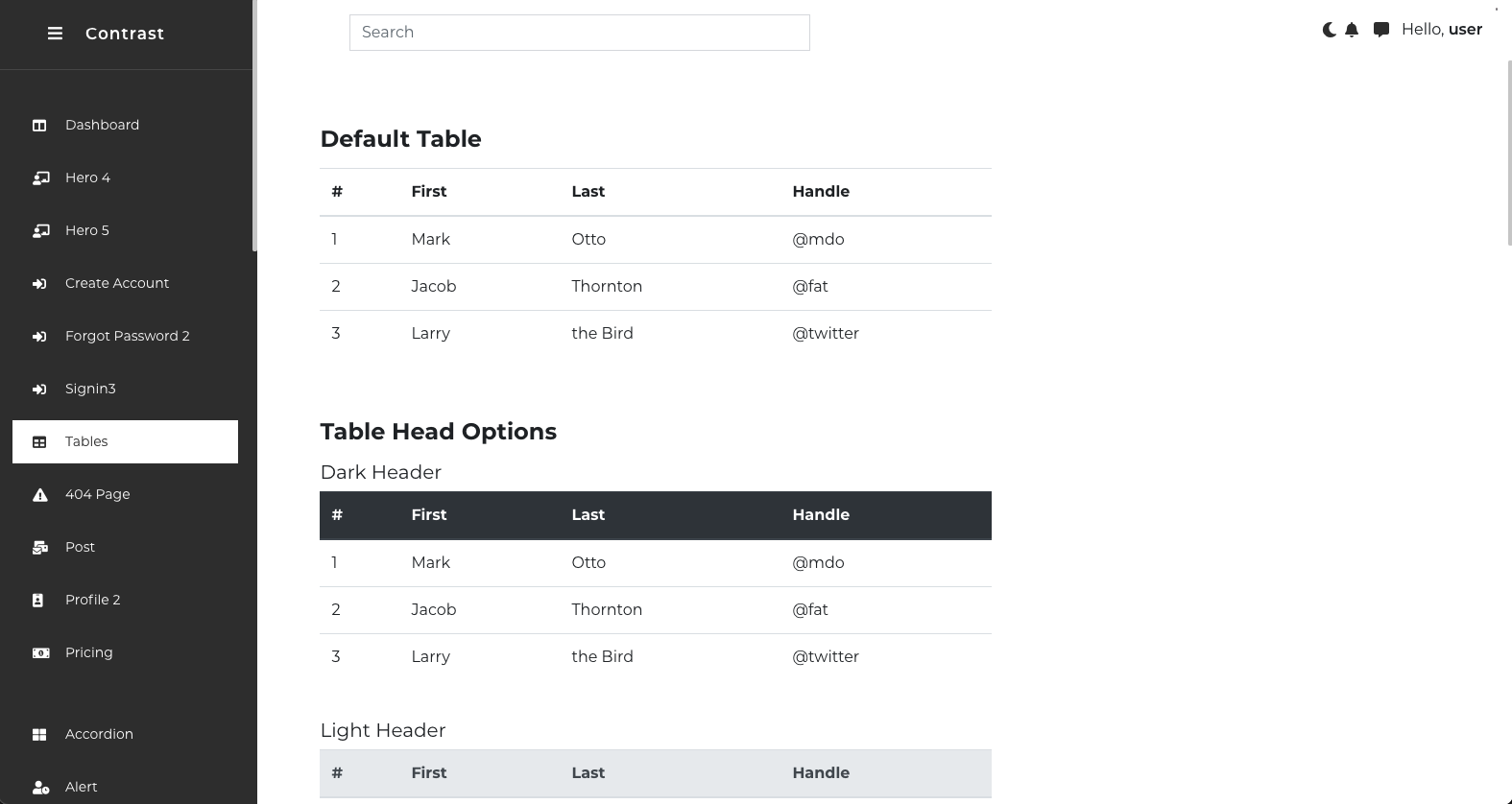Open the Hello, user dropdown

tap(1441, 30)
